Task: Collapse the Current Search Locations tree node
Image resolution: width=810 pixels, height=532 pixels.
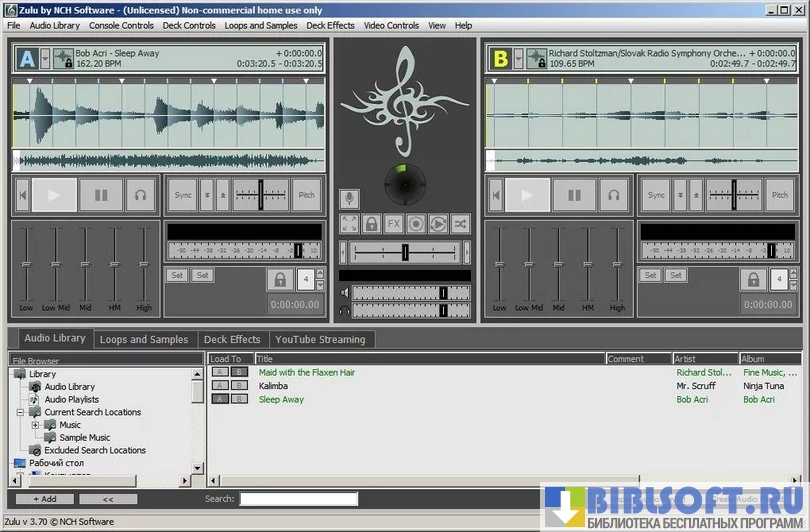Action: pyautogui.click(x=21, y=412)
